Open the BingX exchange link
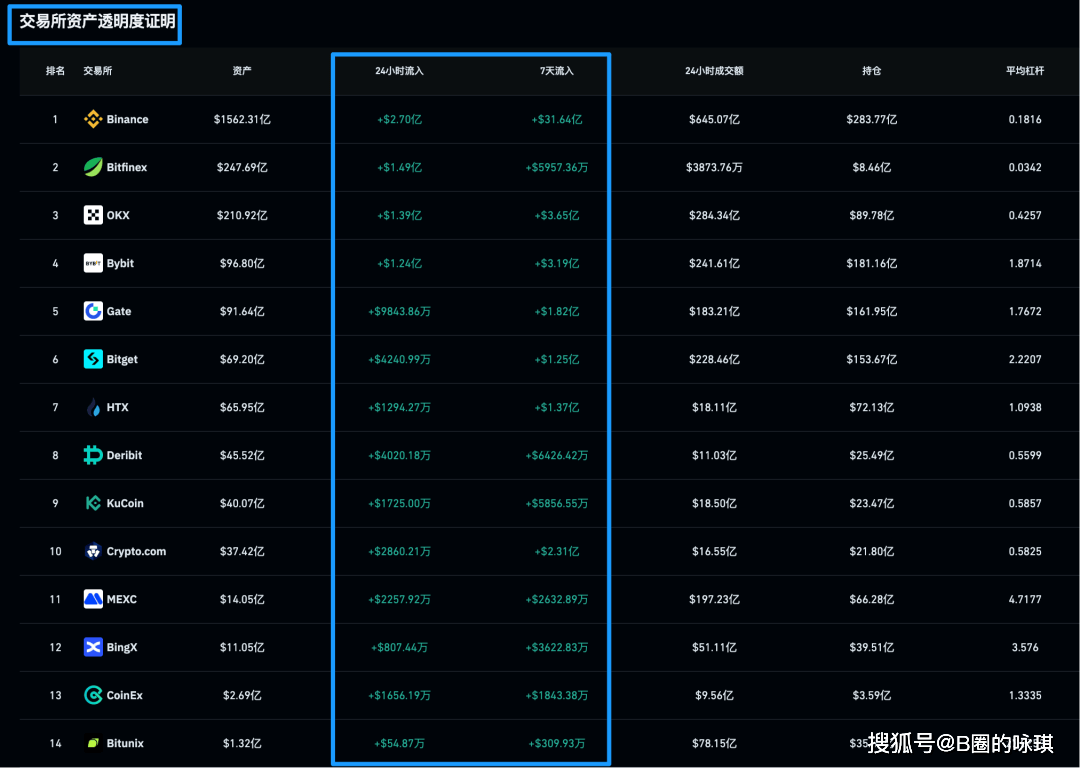 point(122,647)
